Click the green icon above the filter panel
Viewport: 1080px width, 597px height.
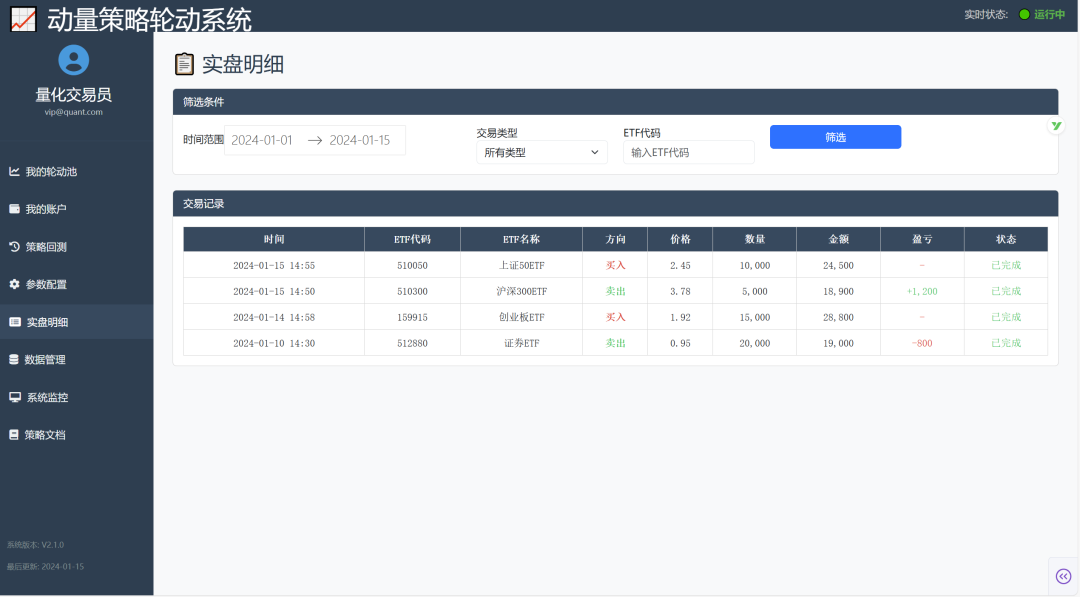pos(1056,125)
